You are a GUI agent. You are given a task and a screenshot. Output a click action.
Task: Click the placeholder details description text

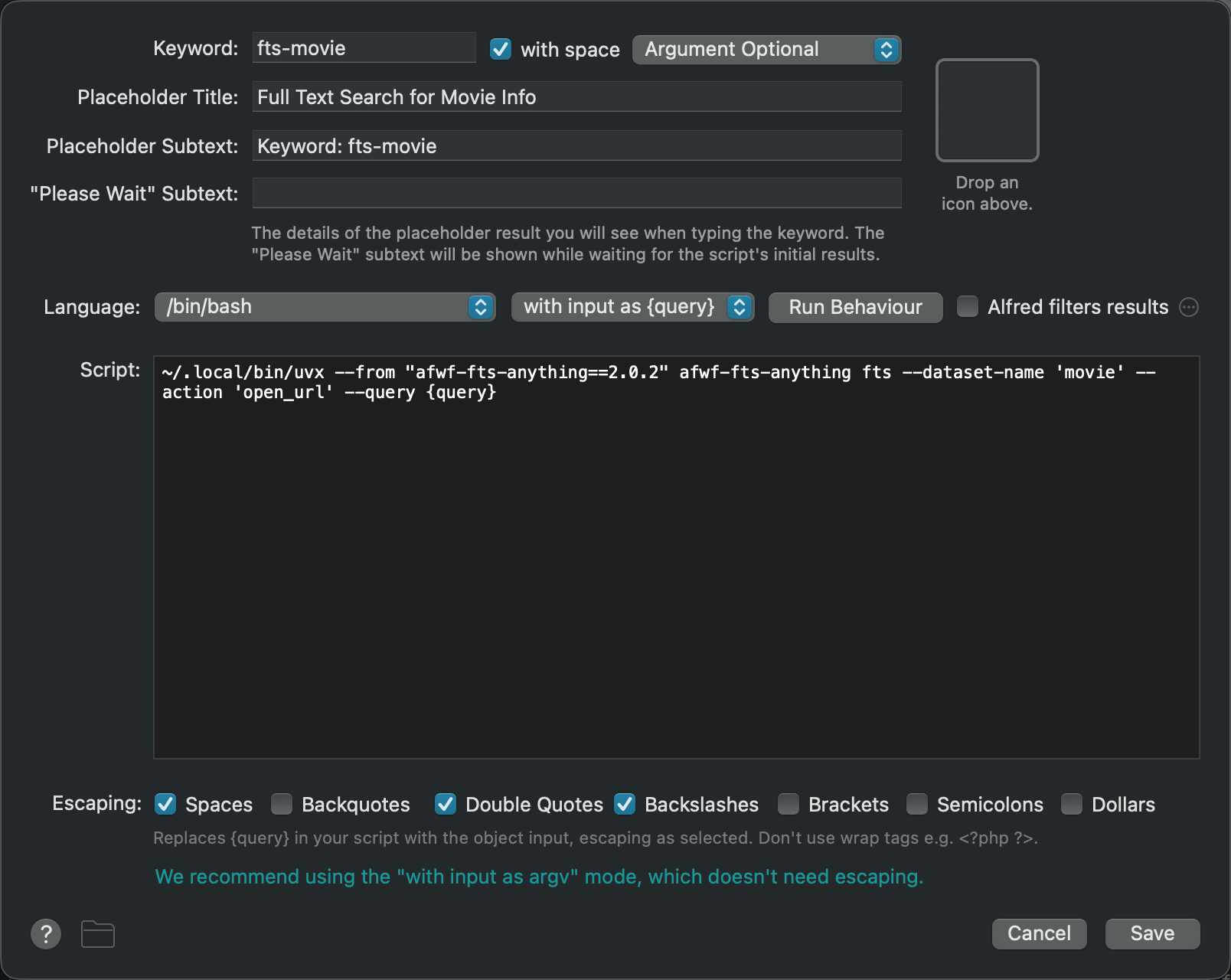567,243
